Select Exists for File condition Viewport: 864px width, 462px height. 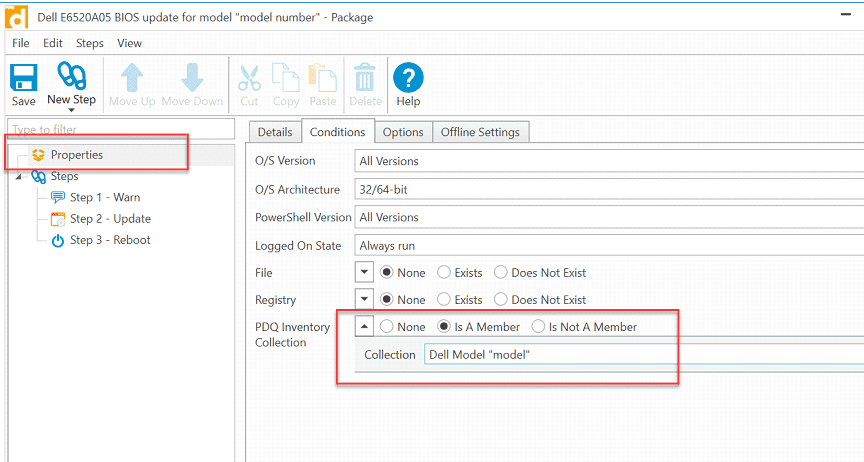(x=444, y=272)
